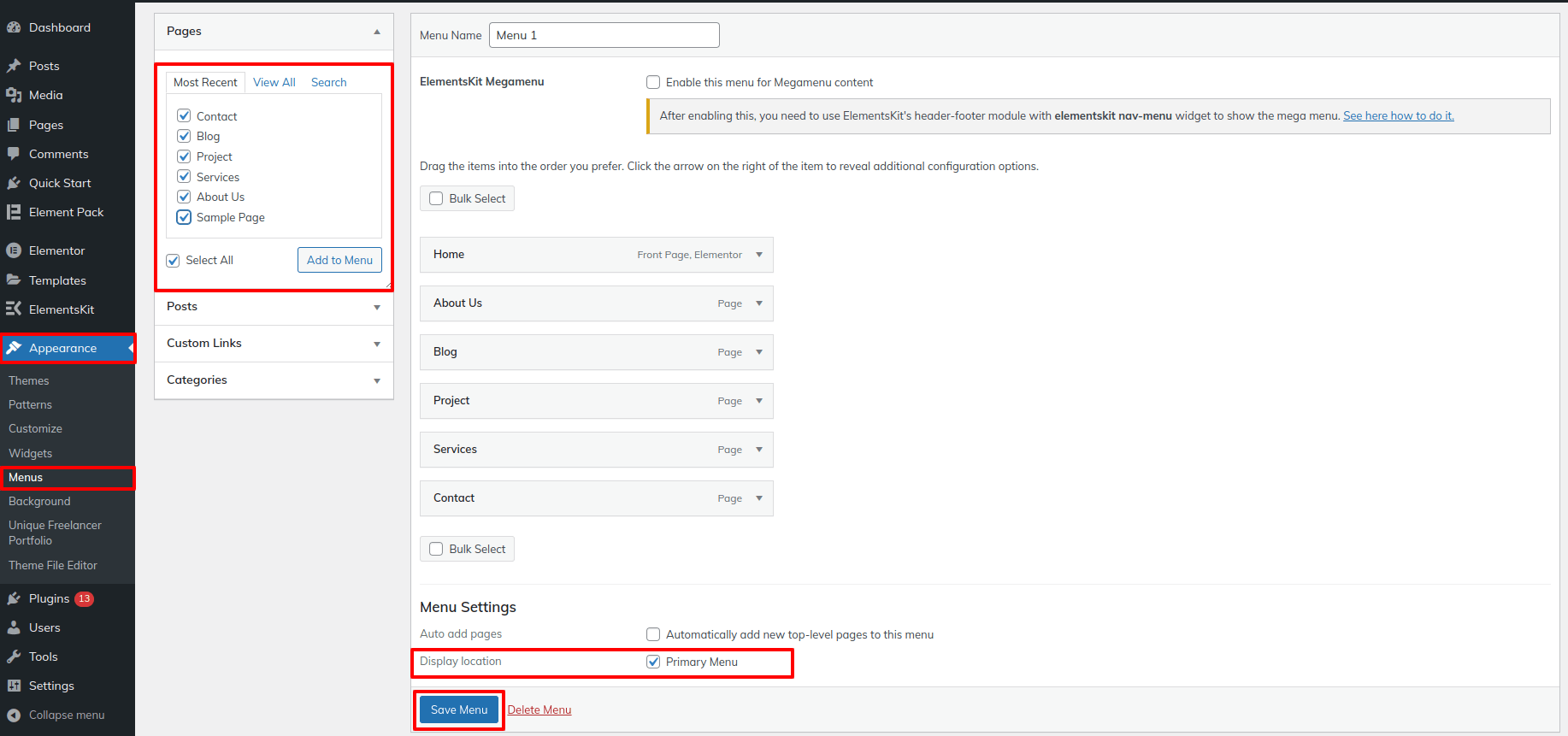The width and height of the screenshot is (1568, 736).
Task: Switch to the View All tab
Action: click(274, 82)
